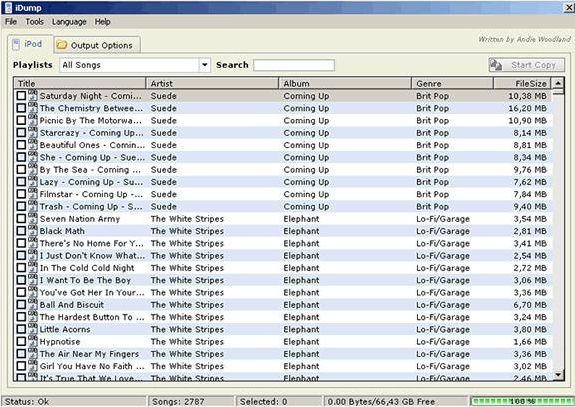Select the checkbox for Lazy - Coming Up
Image resolution: width=575 pixels, height=407 pixels.
coord(21,182)
